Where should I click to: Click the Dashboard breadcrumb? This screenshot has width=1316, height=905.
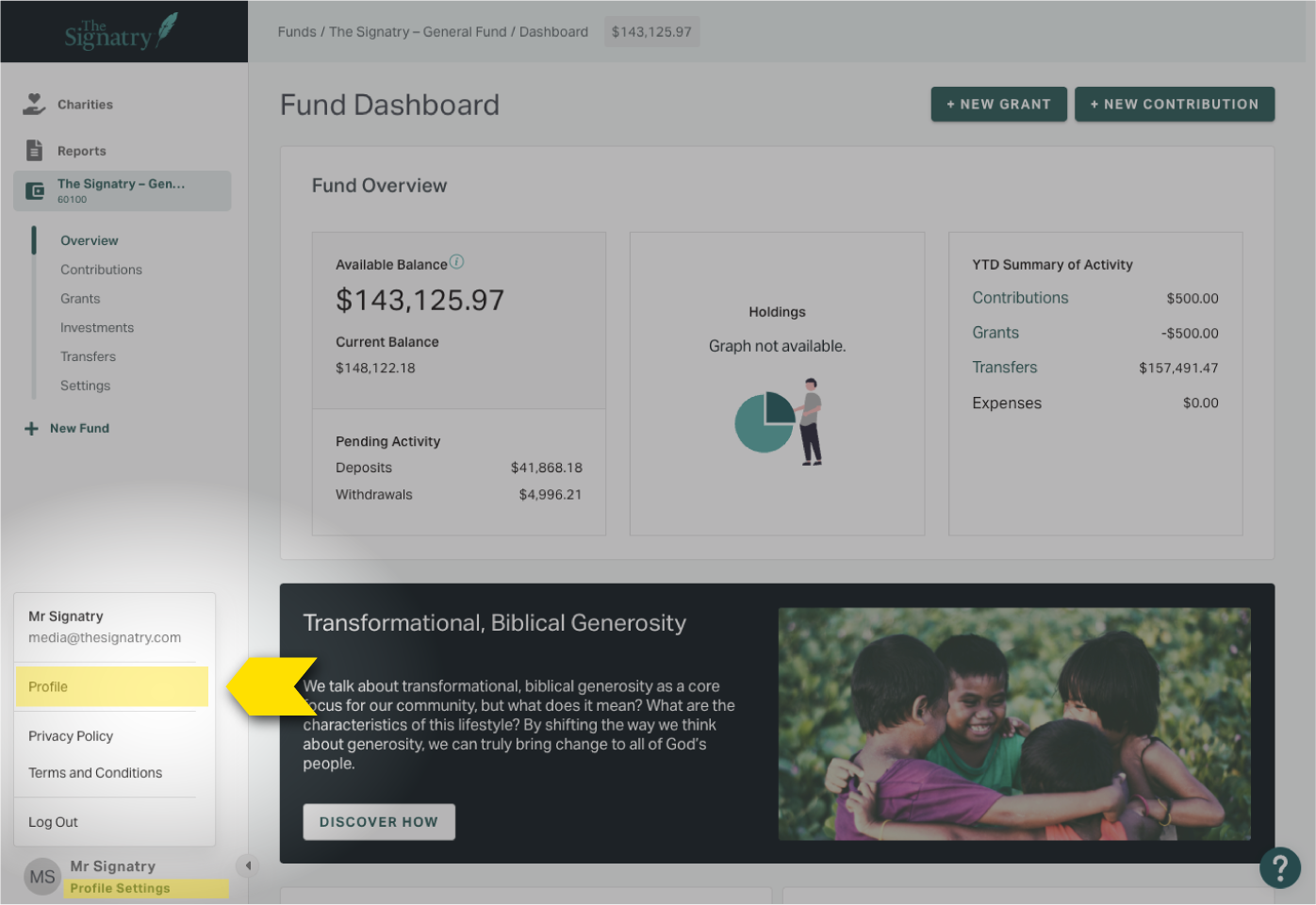point(553,32)
